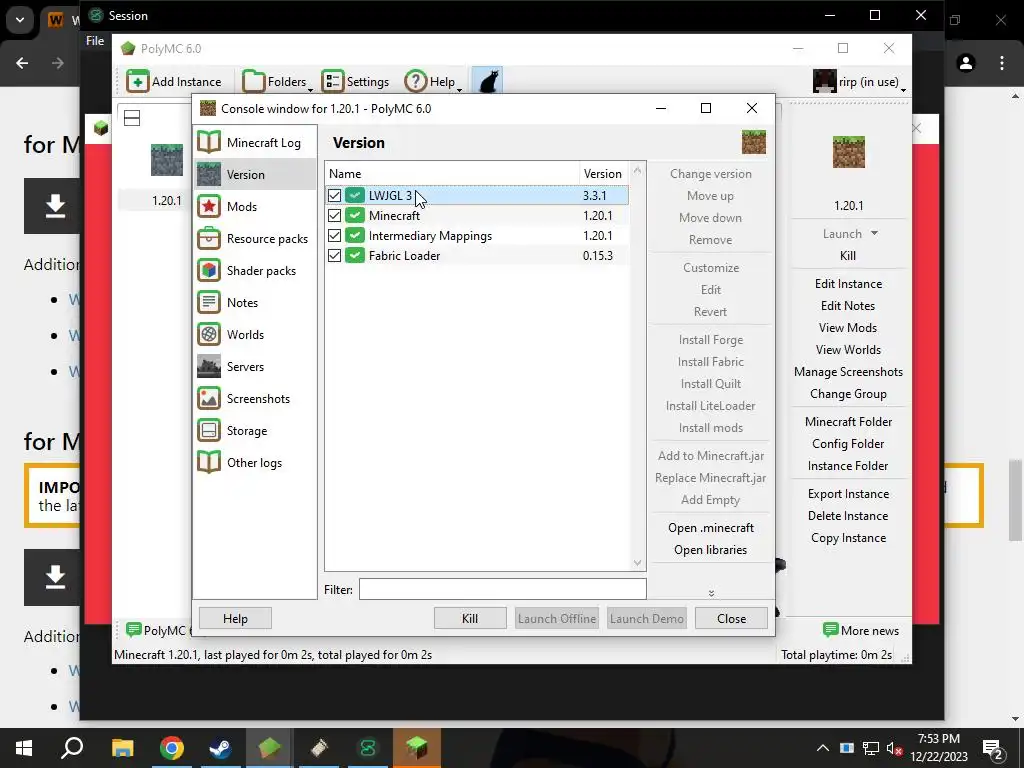Click the grass block icon above 1.20.1 in right panel
The width and height of the screenshot is (1024, 768).
[x=848, y=152]
